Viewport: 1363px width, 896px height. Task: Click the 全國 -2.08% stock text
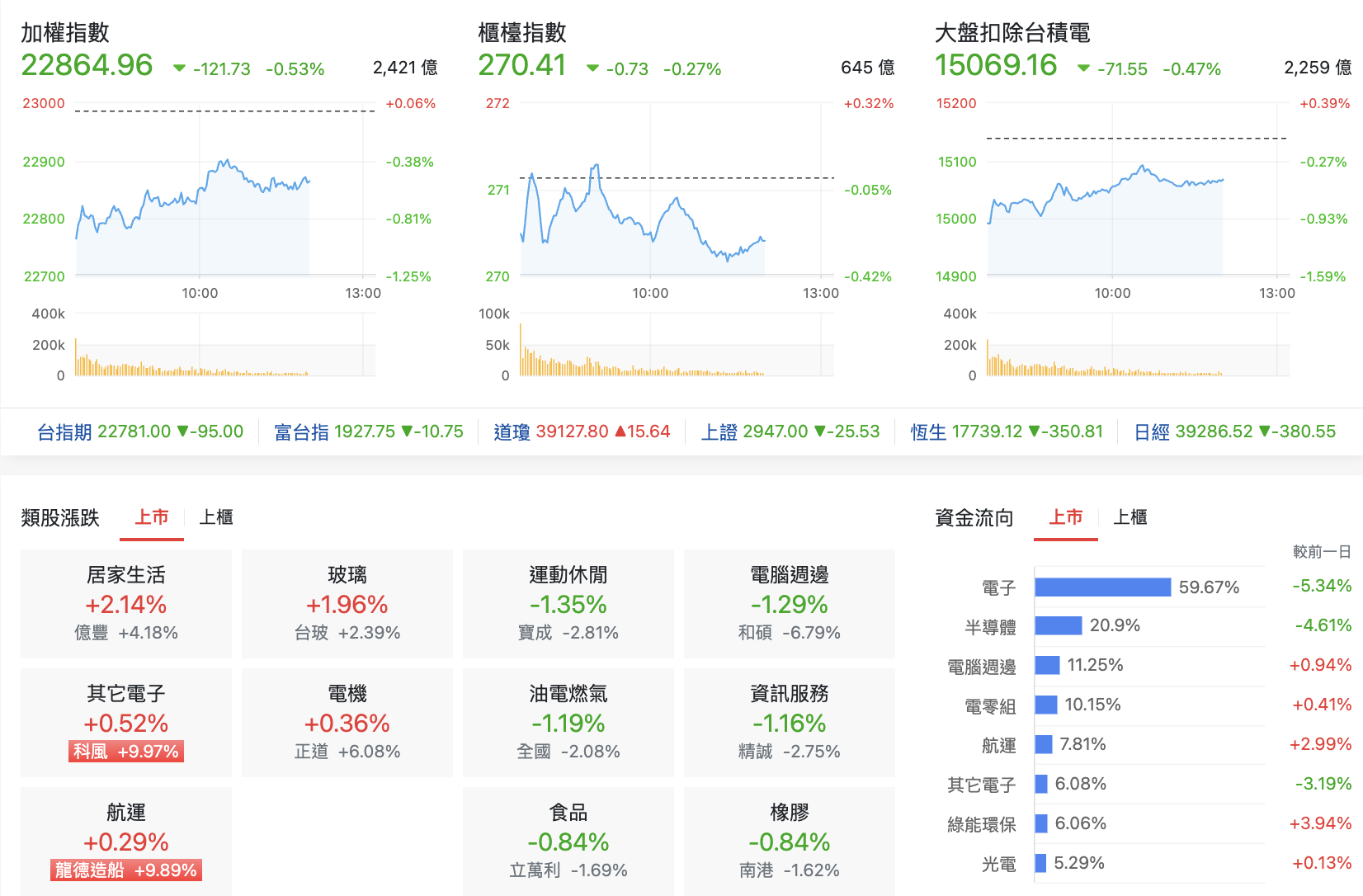(x=568, y=752)
